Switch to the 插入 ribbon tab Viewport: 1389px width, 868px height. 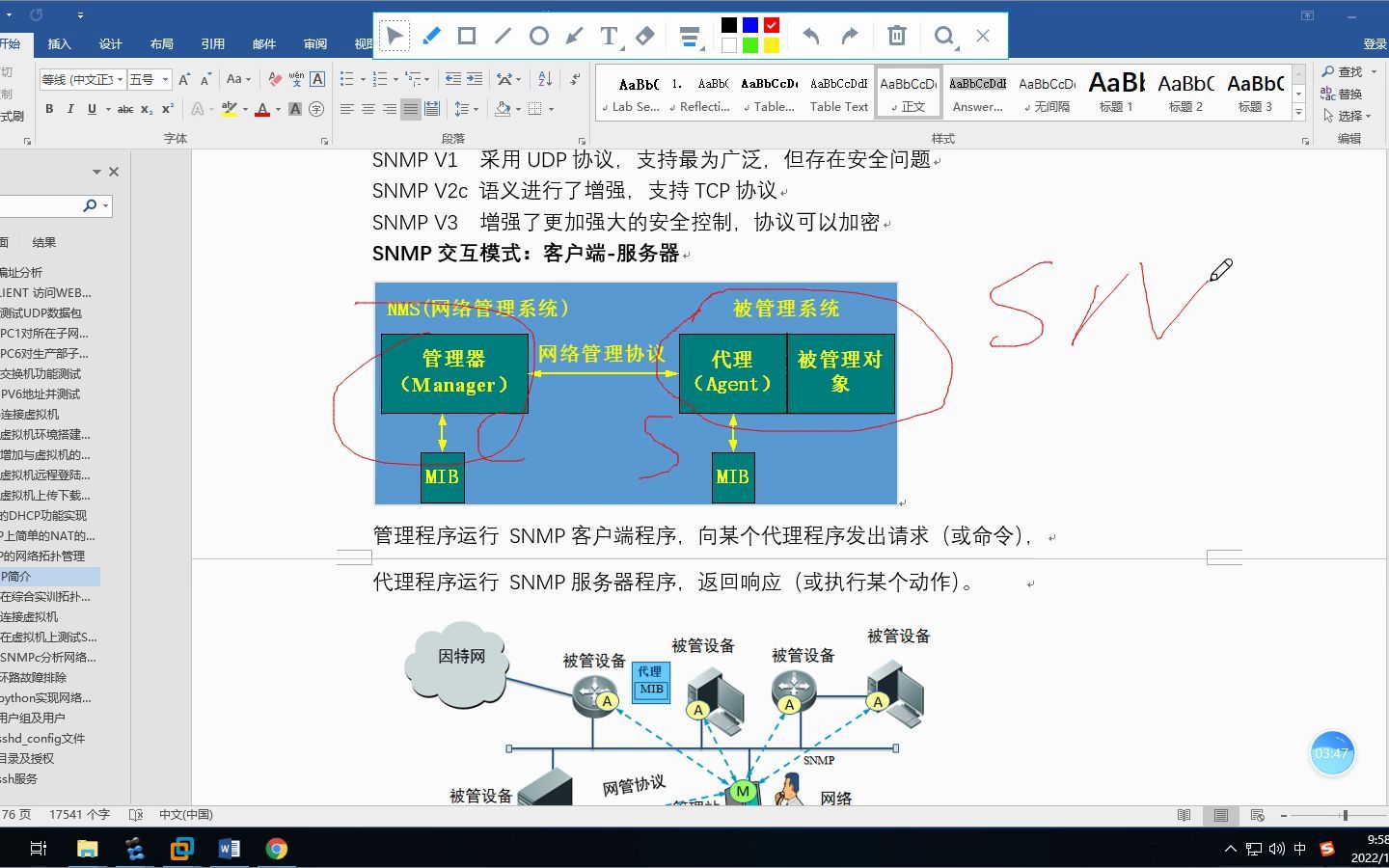[x=59, y=43]
